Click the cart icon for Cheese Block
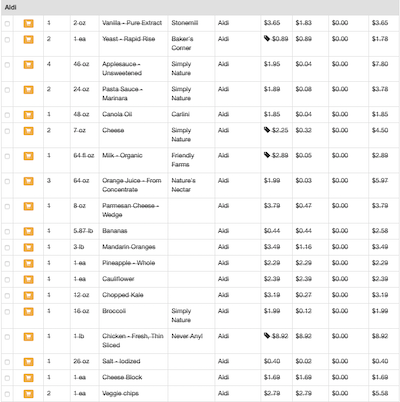The width and height of the screenshot is (400, 402). 29,378
